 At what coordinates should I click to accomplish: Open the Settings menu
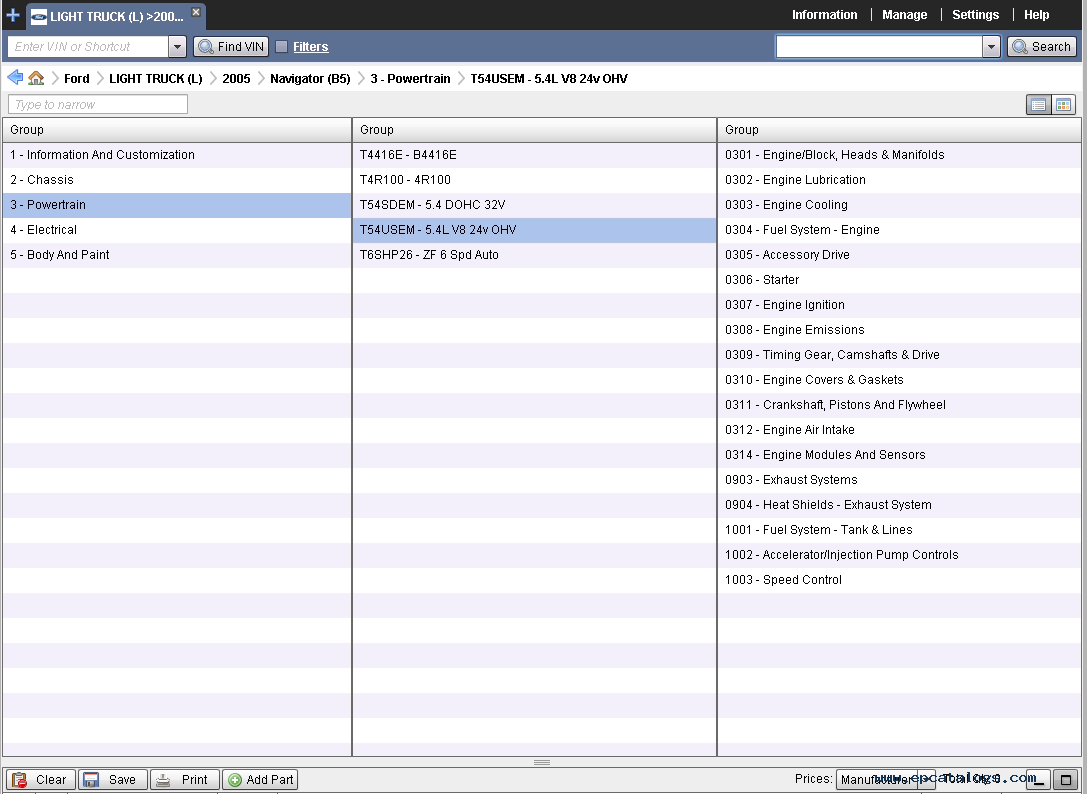tap(975, 15)
